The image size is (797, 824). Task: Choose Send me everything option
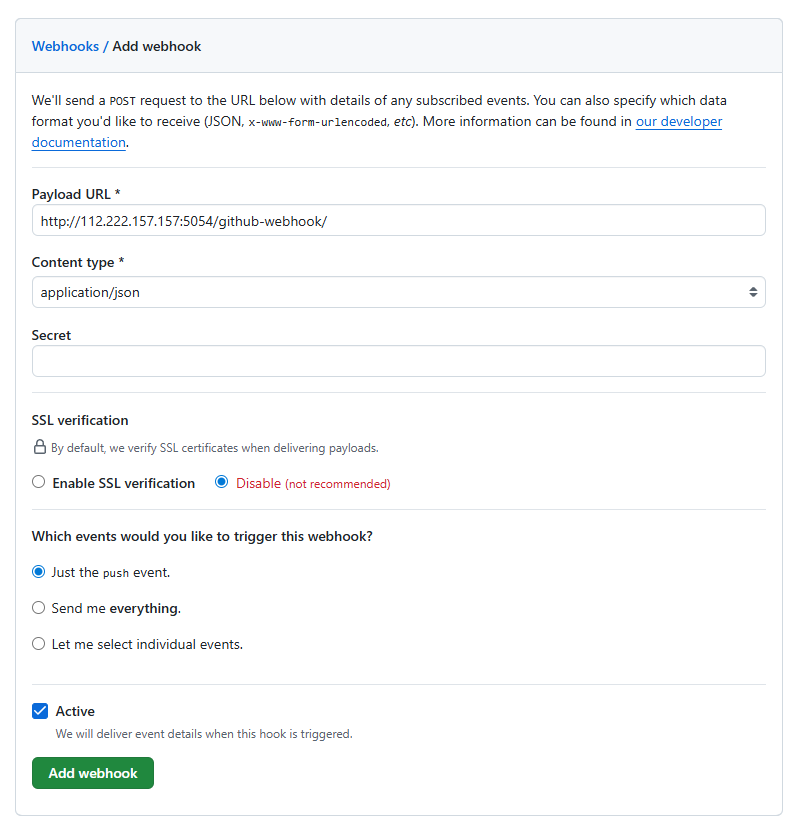[38, 608]
